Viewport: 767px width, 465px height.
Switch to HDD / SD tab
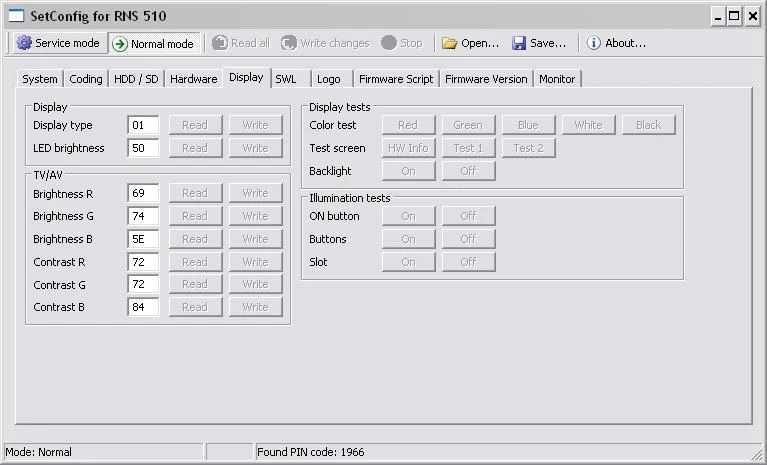(136, 79)
